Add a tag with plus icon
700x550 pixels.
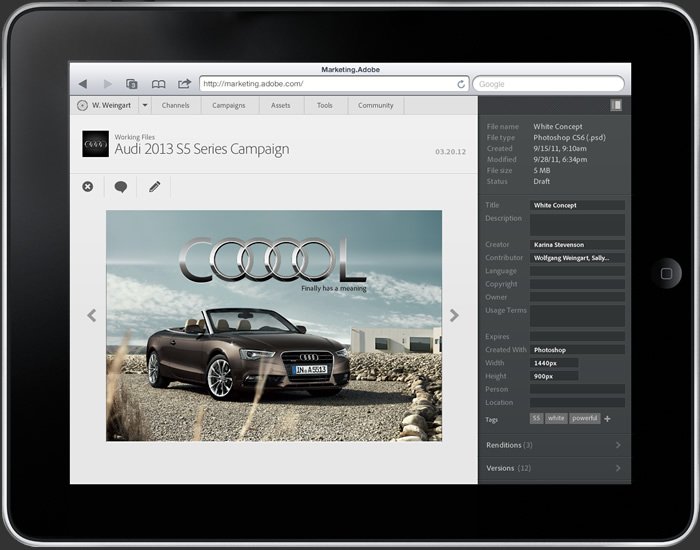(x=607, y=419)
